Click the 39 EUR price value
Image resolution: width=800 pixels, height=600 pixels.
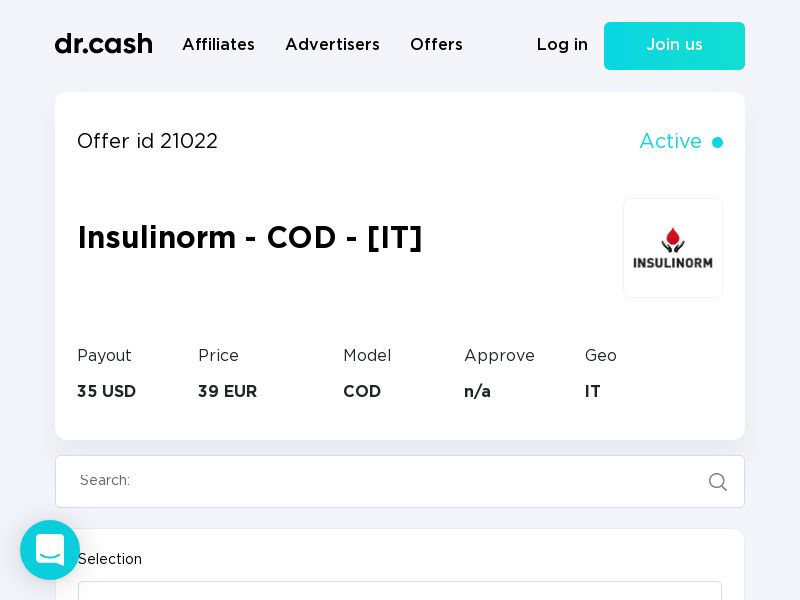click(x=227, y=391)
